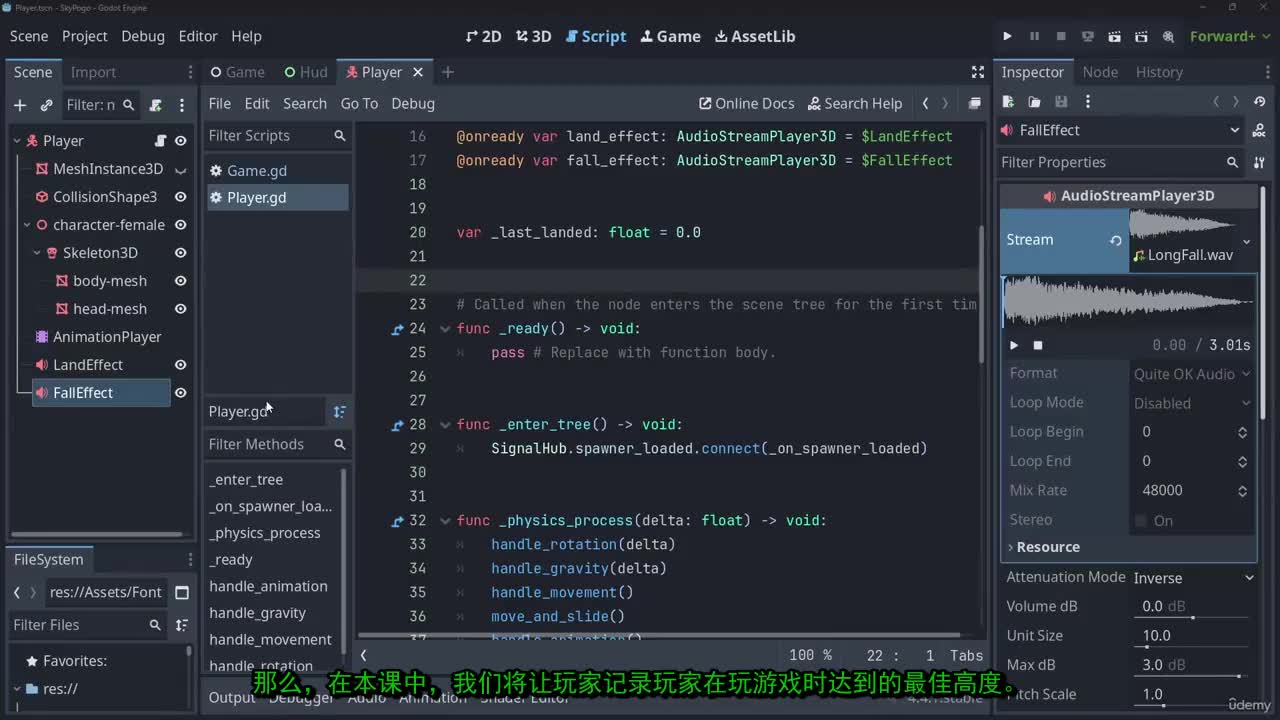1280x720 pixels.
Task: Open the Project menu
Action: coord(84,36)
